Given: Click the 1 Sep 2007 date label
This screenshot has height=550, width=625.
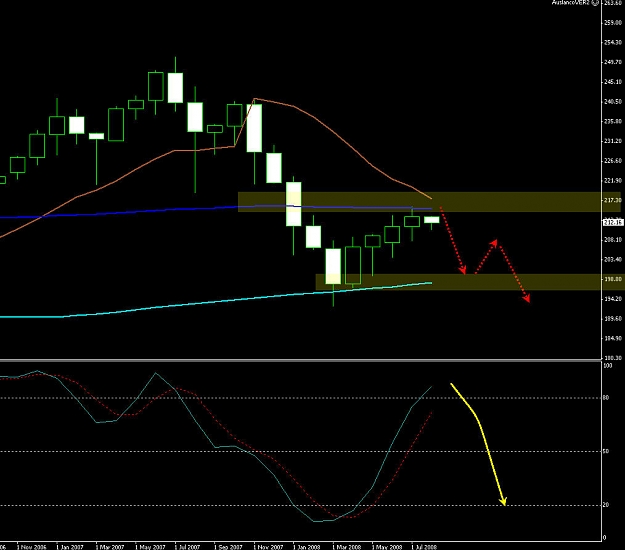Looking at the screenshot, I should pos(228,547).
